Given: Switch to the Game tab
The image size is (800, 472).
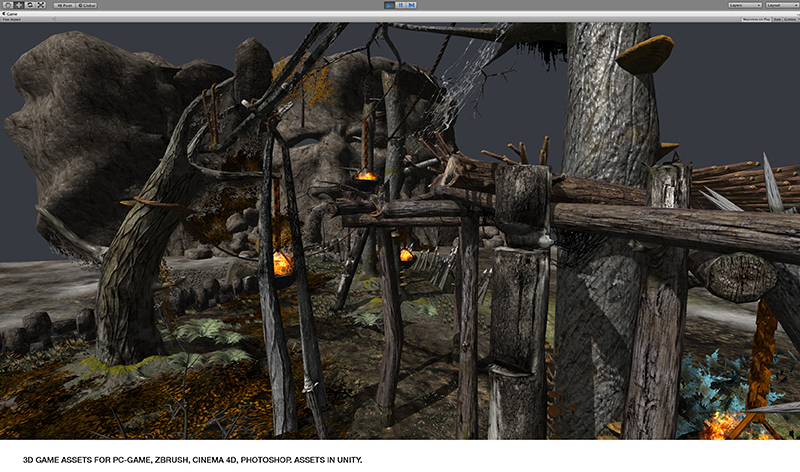Looking at the screenshot, I should click(x=11, y=13).
